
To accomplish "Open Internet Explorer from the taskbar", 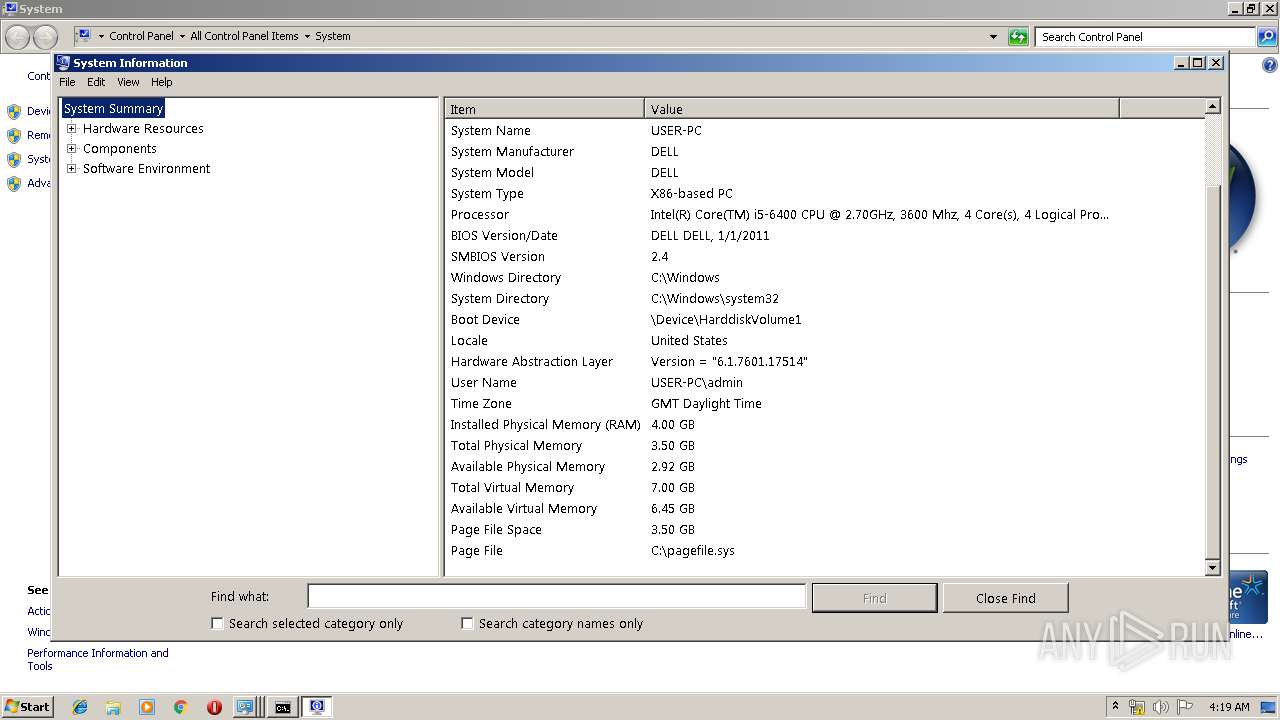I will tap(80, 707).
